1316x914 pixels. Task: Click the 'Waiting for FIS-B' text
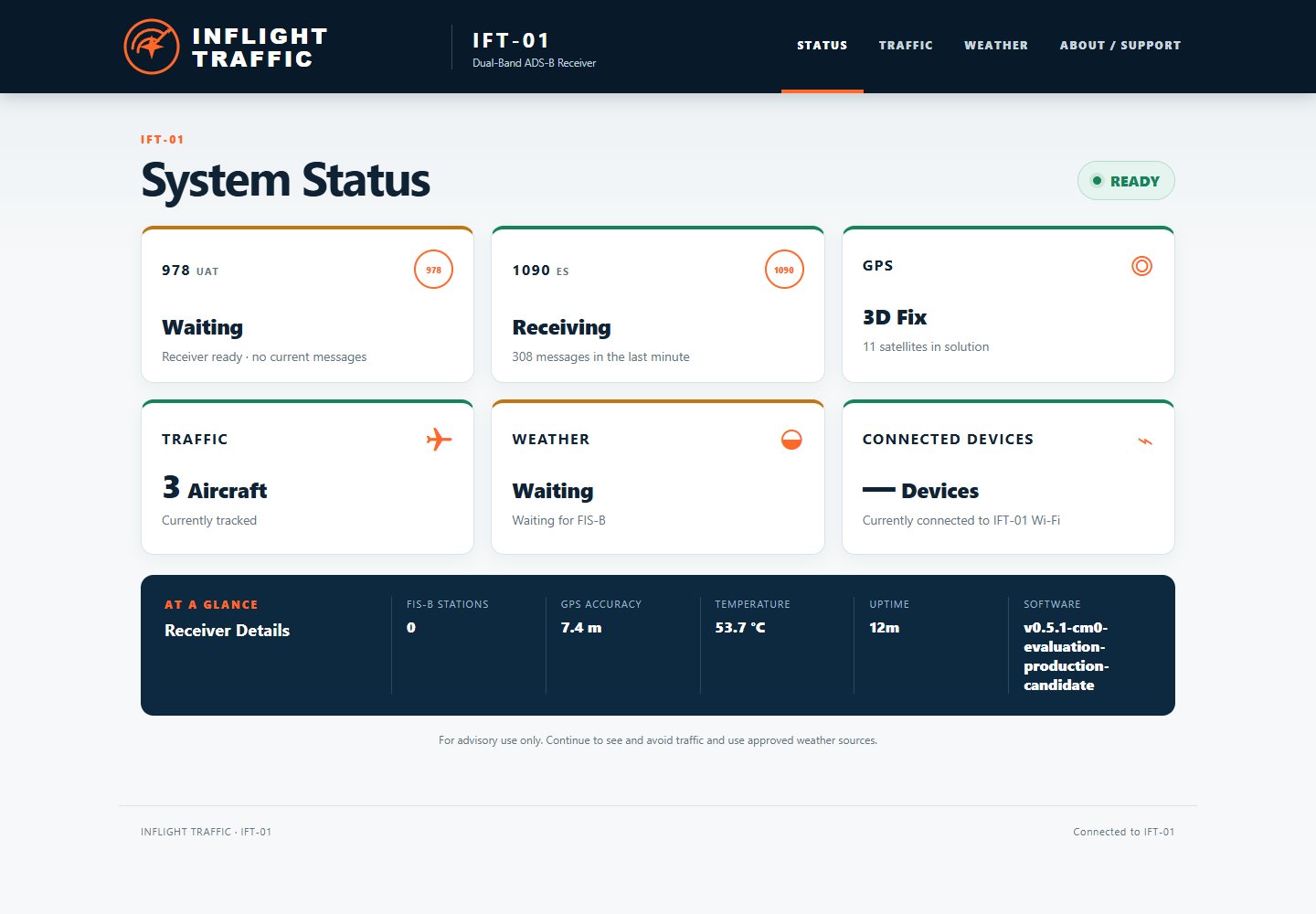pyautogui.click(x=558, y=520)
